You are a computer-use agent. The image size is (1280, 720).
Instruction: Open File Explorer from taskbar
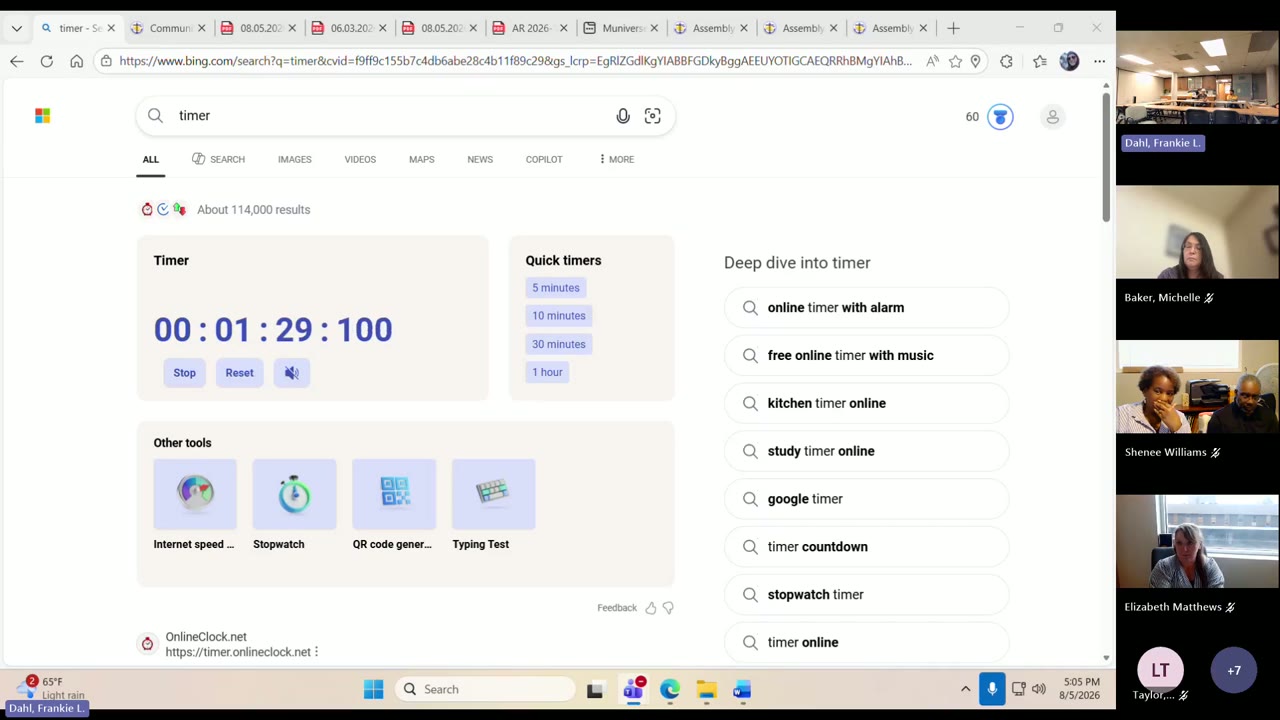point(706,689)
